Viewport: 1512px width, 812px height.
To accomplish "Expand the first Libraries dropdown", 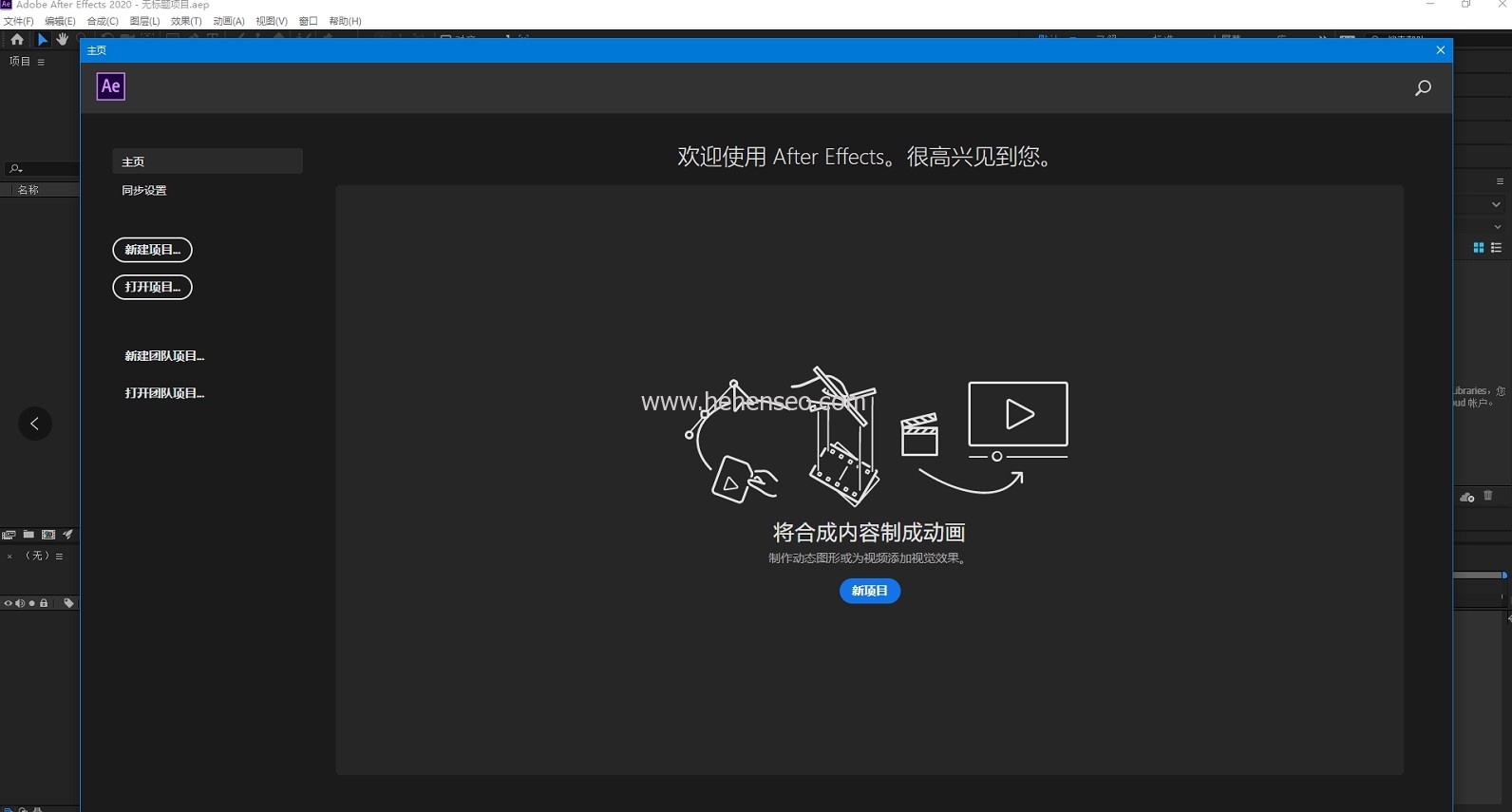I will click(x=1496, y=204).
